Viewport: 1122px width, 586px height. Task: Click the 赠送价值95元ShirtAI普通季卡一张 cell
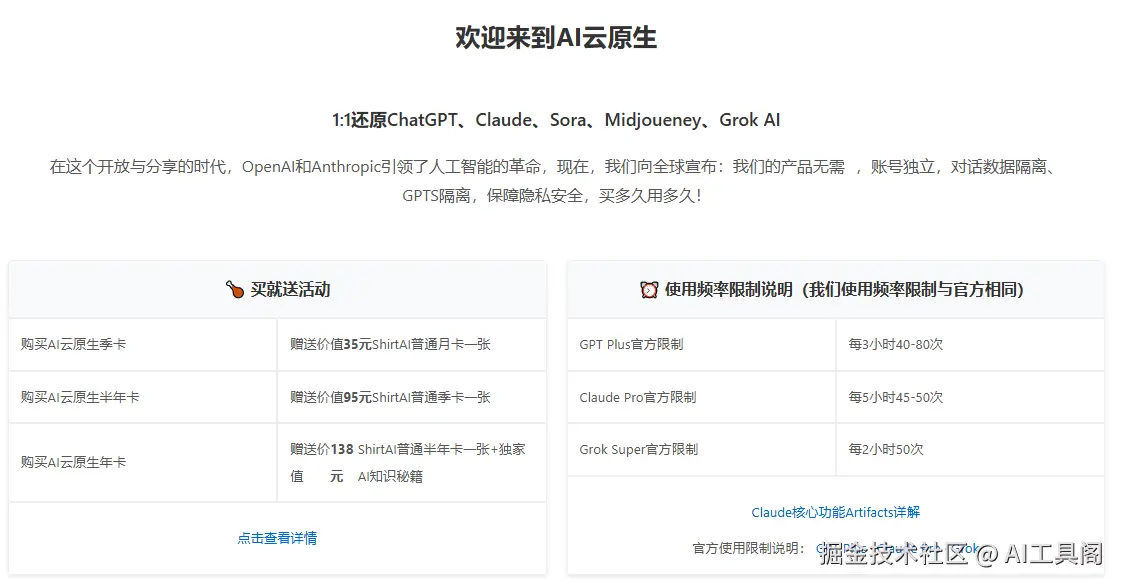click(411, 397)
